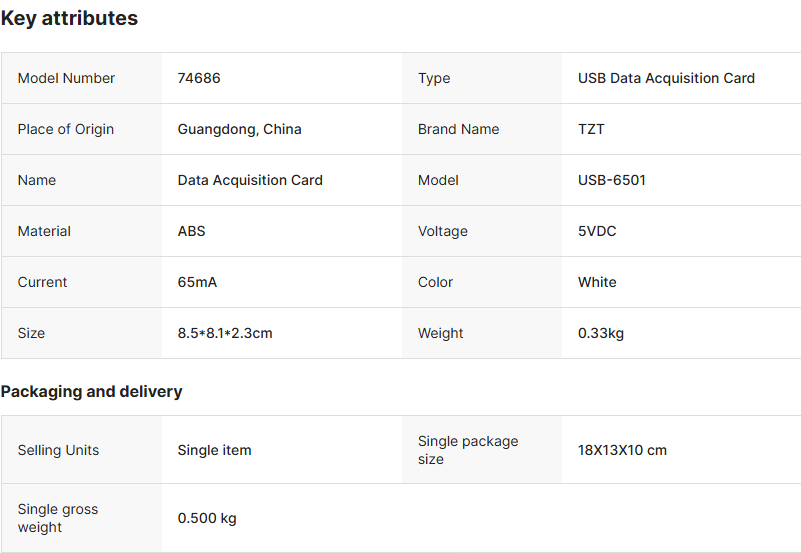Select the USB-6501 model value
This screenshot has height=553, width=801.
[x=612, y=180]
